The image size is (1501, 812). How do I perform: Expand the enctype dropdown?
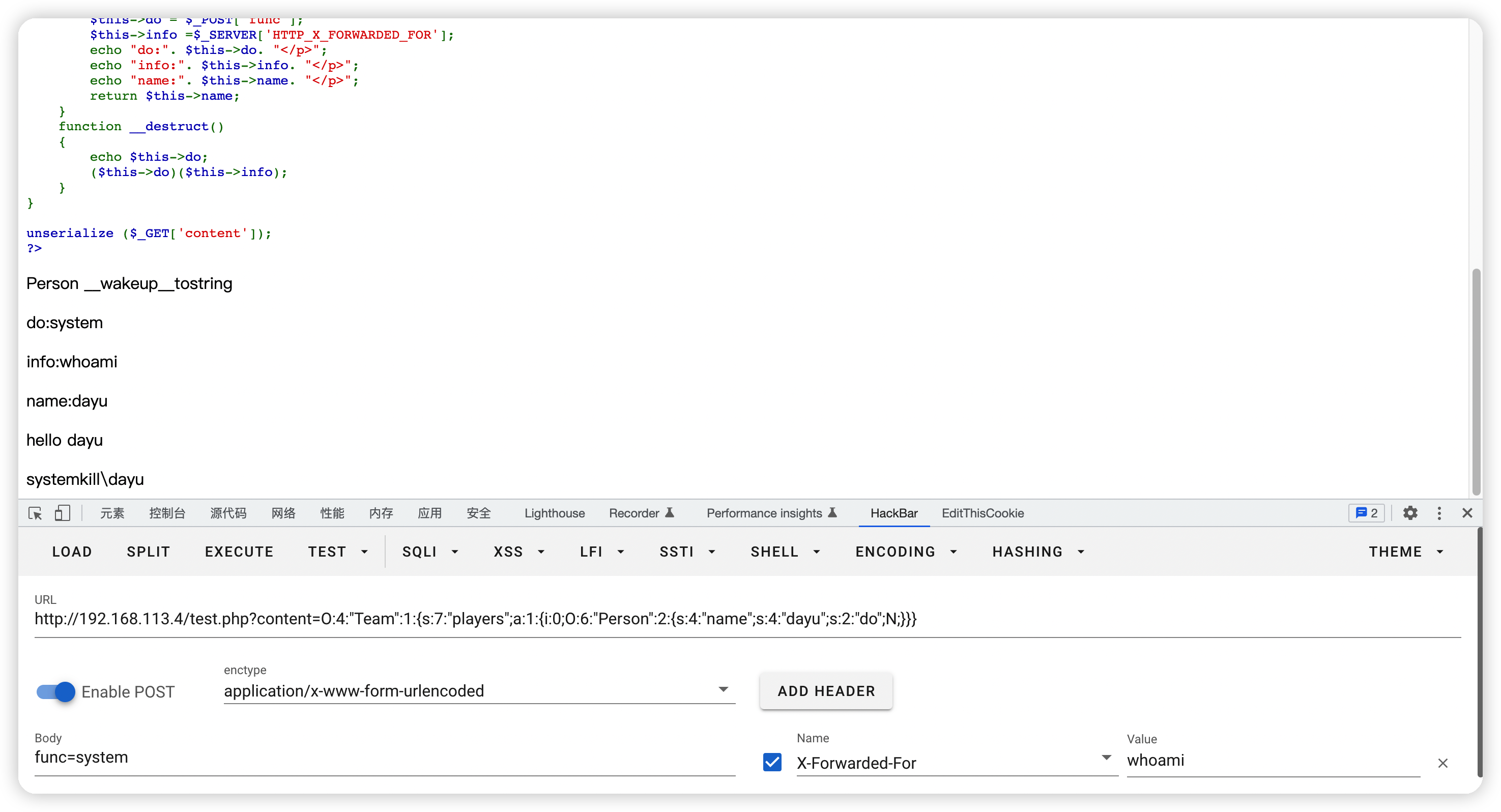click(723, 690)
